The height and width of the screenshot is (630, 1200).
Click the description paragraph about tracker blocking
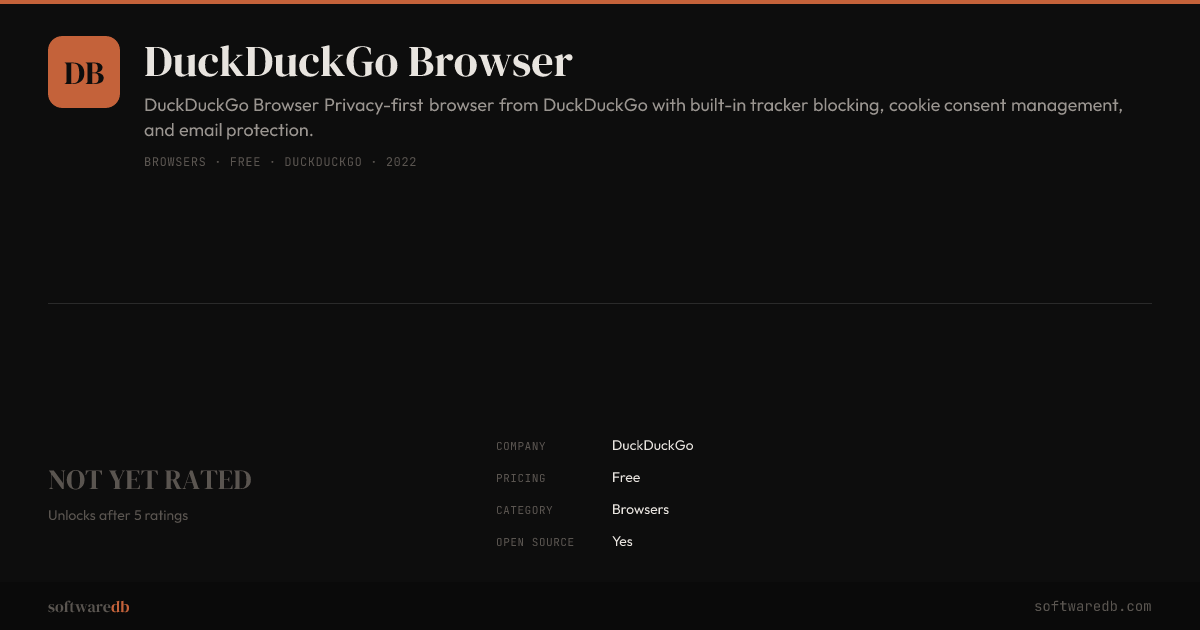(634, 117)
